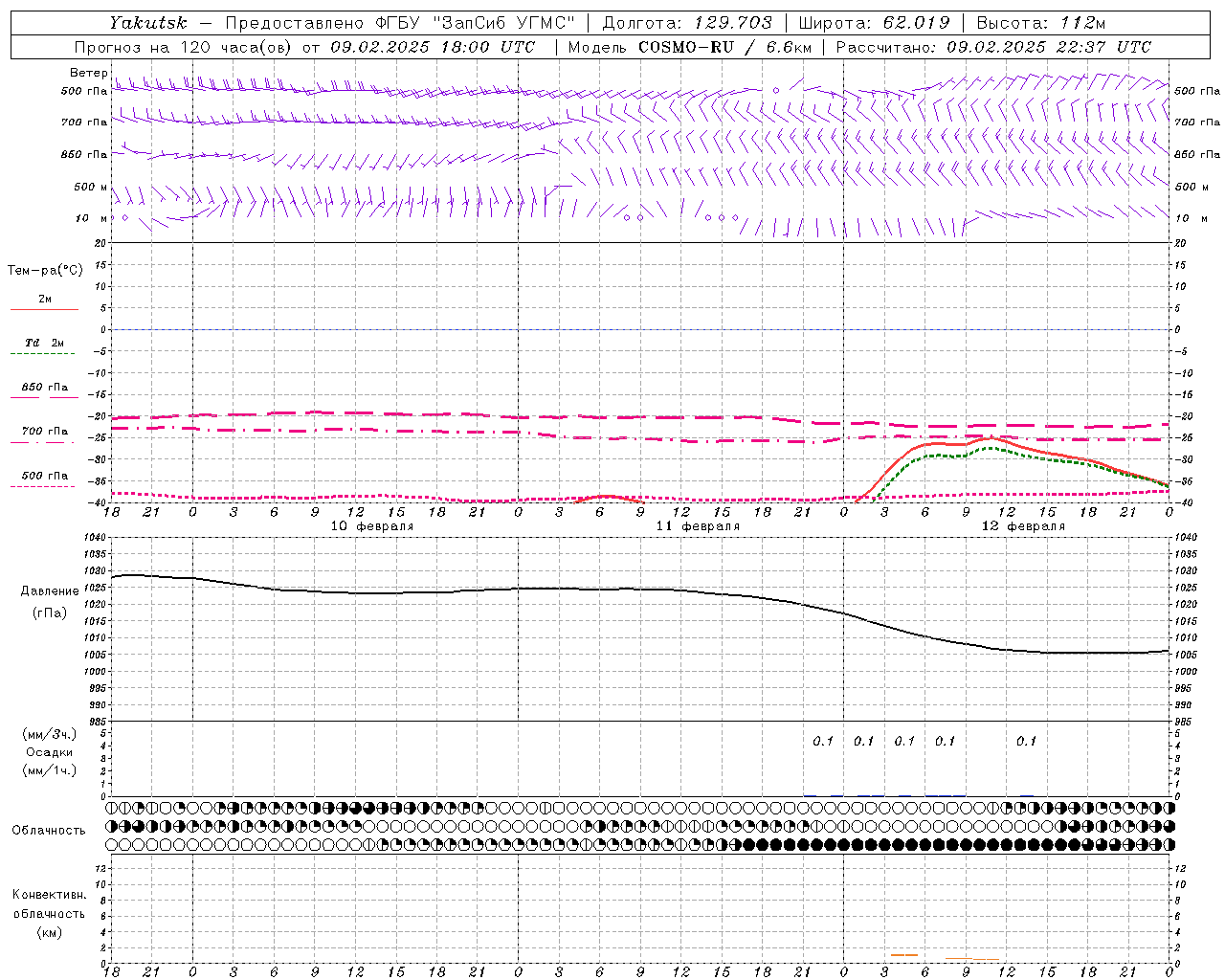Viewport: 1225px width, 980px height.
Task: Click the dashed line sample under Td 2м
Action: pos(43,353)
